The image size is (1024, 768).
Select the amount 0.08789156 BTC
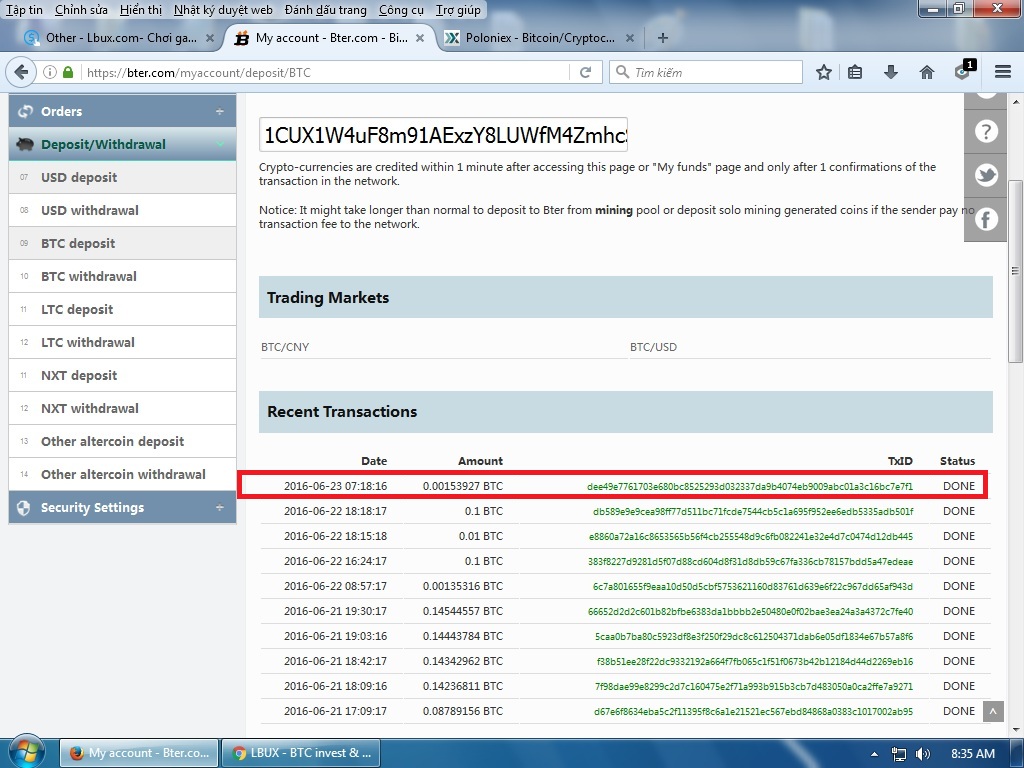click(463, 711)
